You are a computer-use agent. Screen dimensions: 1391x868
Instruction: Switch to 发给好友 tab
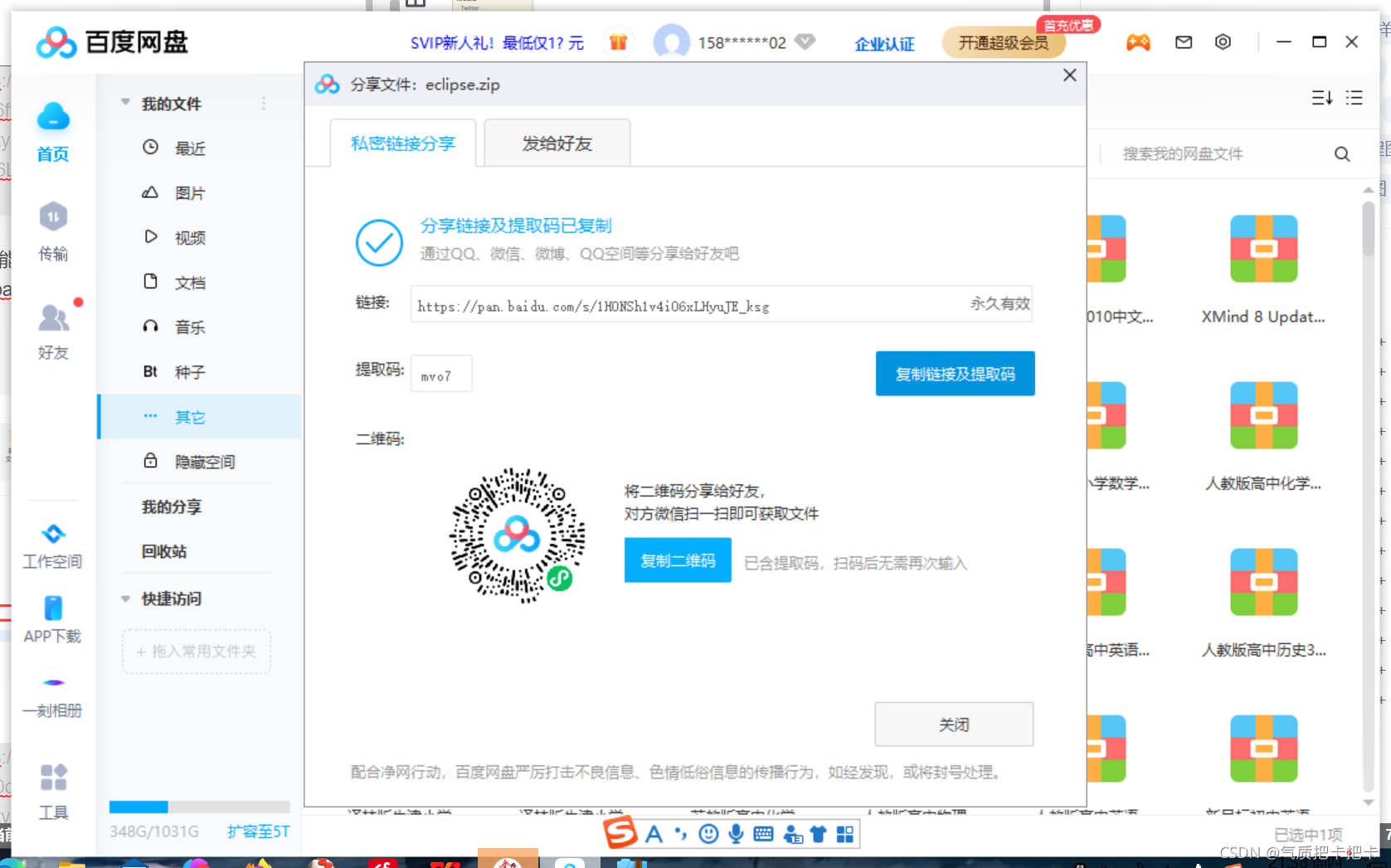point(557,143)
